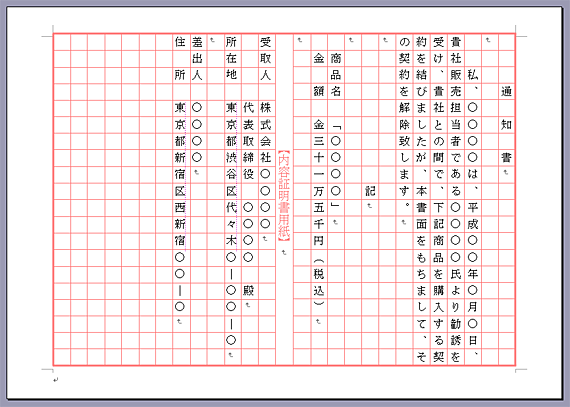Click the 代表取締役 text column
Screen dimensions: 570x407
click(248, 141)
